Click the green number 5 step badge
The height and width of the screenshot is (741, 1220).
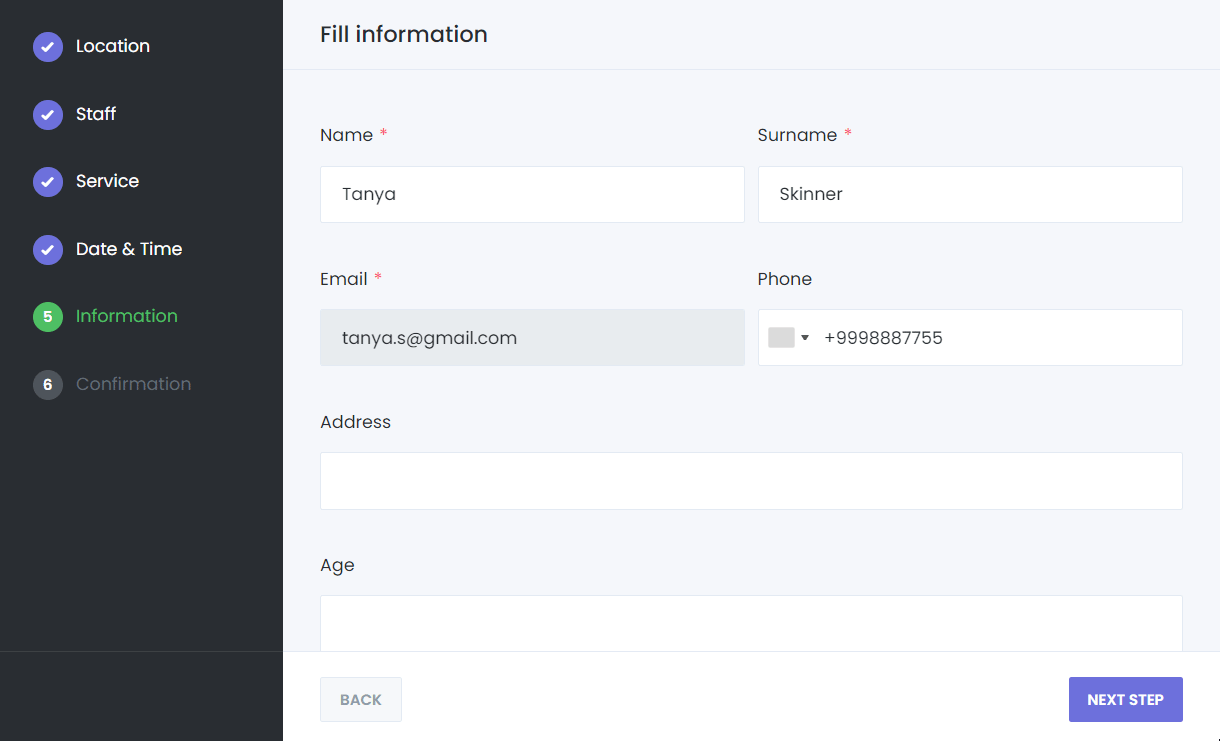47,317
